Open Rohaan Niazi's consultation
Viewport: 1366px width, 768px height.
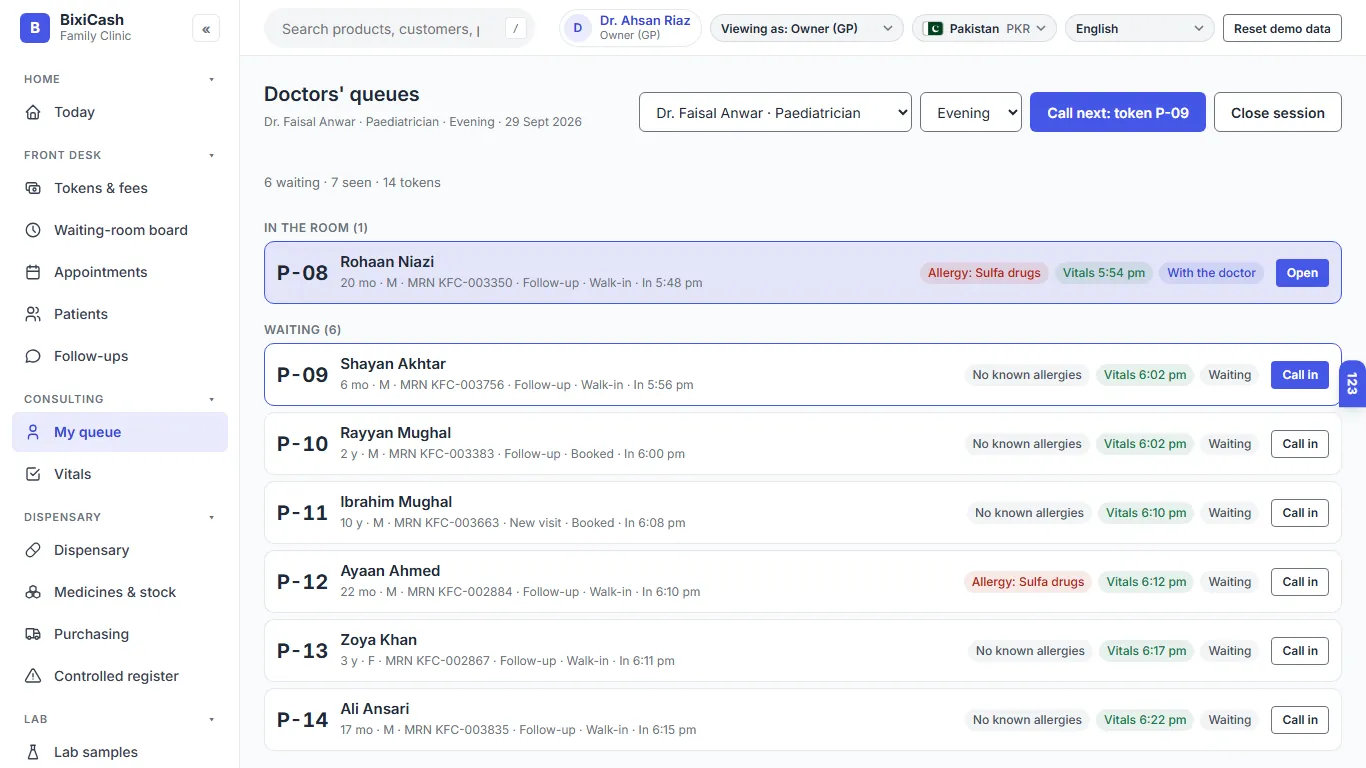pyautogui.click(x=1302, y=273)
